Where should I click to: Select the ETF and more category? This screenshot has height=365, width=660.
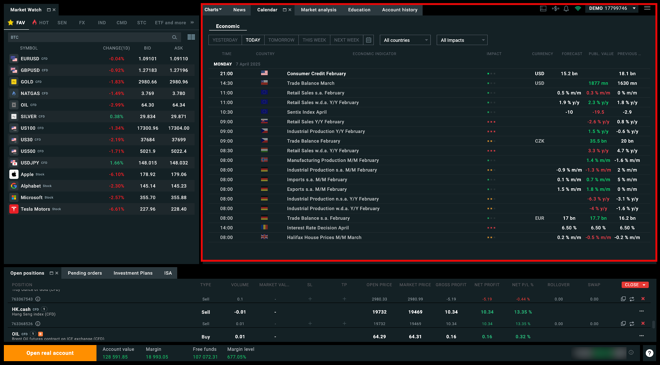[x=170, y=23]
